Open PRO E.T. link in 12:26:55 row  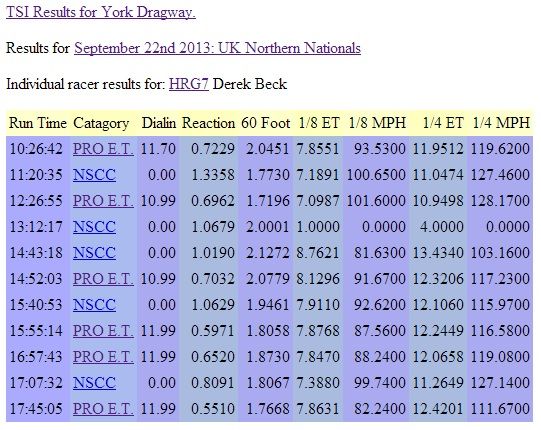(x=103, y=201)
